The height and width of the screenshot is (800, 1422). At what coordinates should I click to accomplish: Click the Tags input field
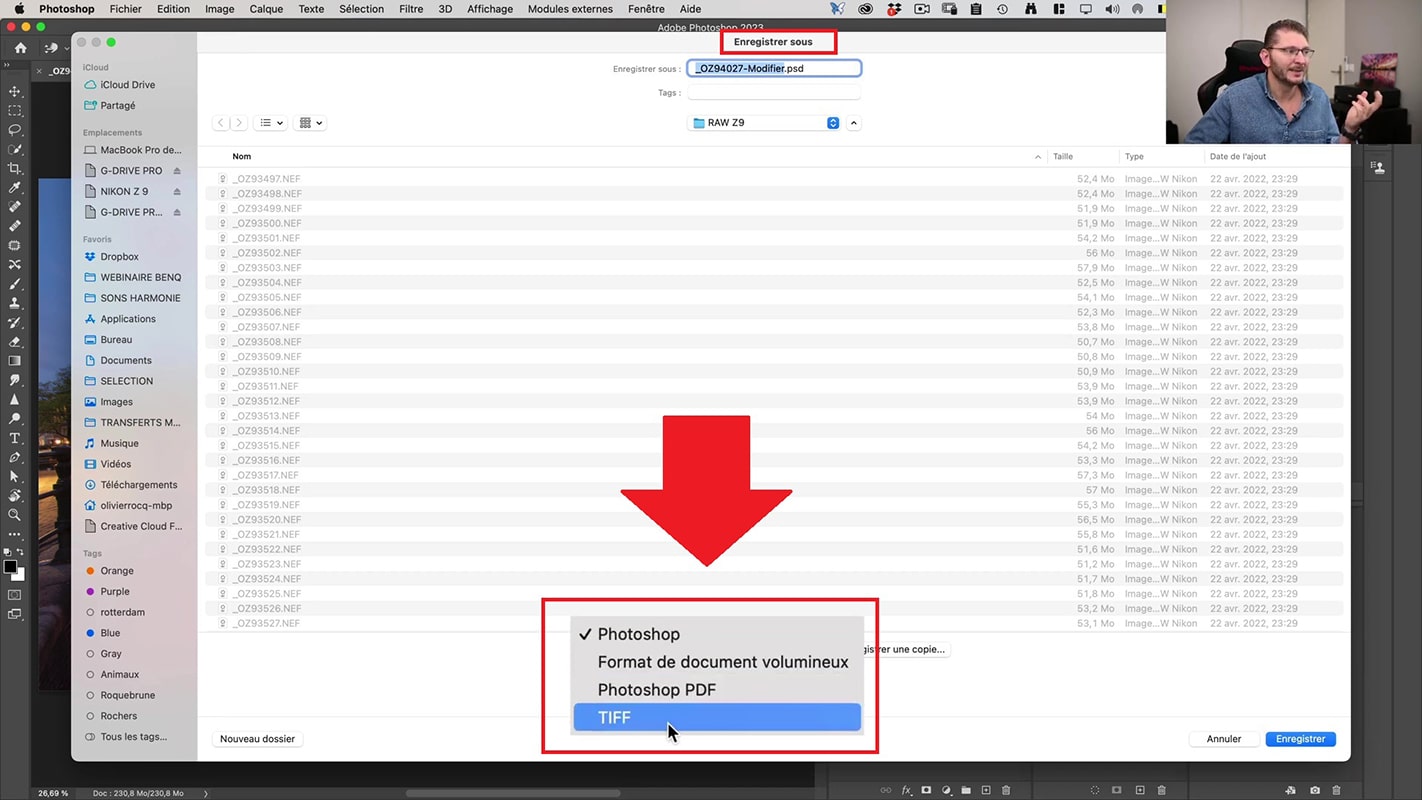(x=774, y=93)
